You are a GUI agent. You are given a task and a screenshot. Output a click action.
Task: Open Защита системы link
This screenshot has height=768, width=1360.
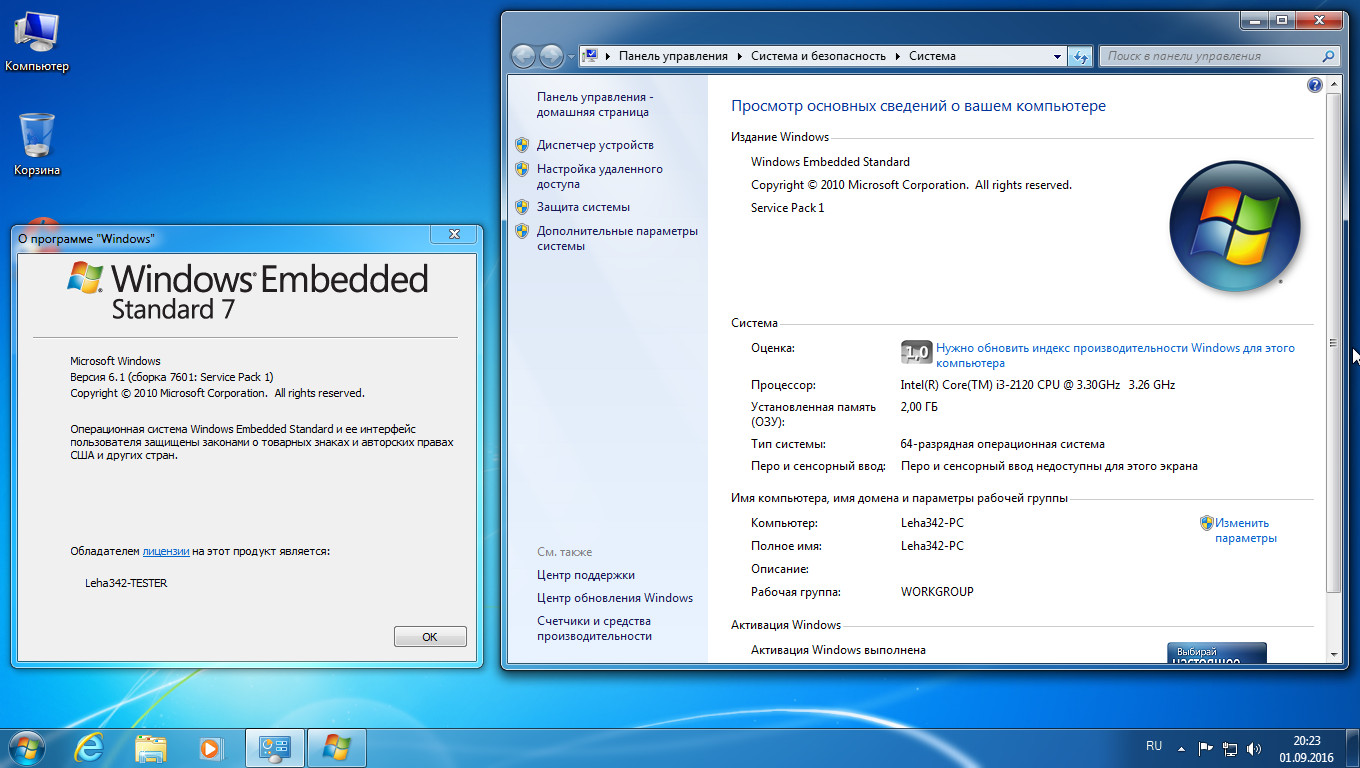[x=583, y=207]
